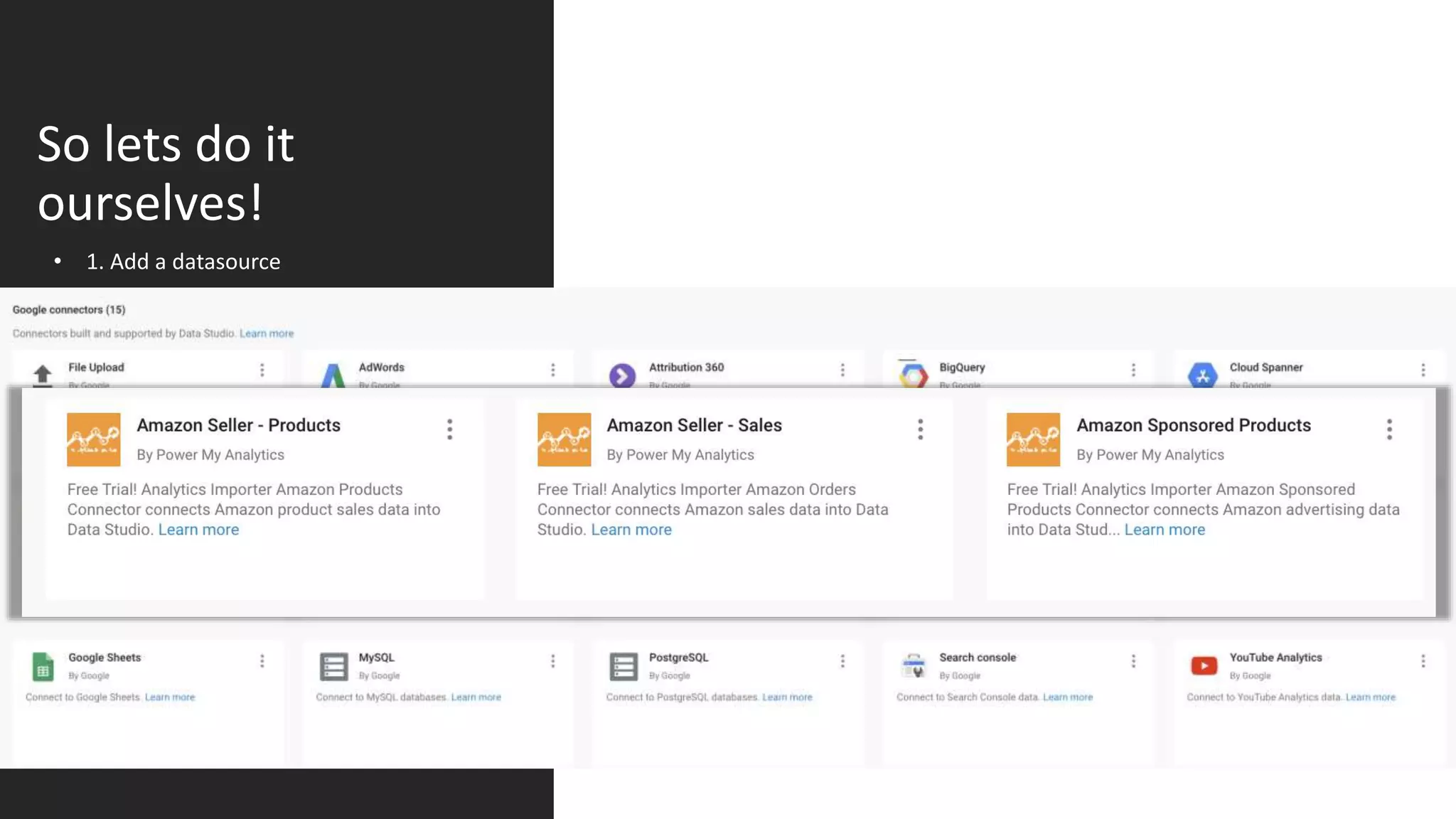Image resolution: width=1456 pixels, height=819 pixels.
Task: Select the PostgreSQL connector icon
Action: coord(623,667)
